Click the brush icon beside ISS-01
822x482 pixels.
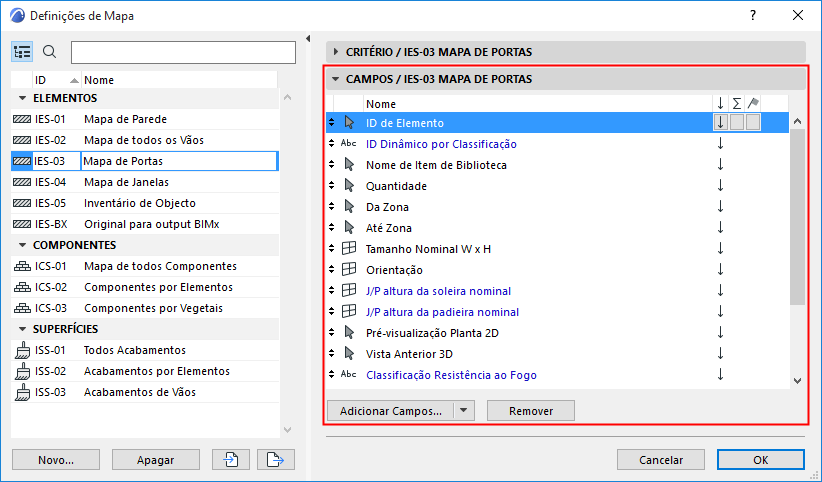[22, 350]
